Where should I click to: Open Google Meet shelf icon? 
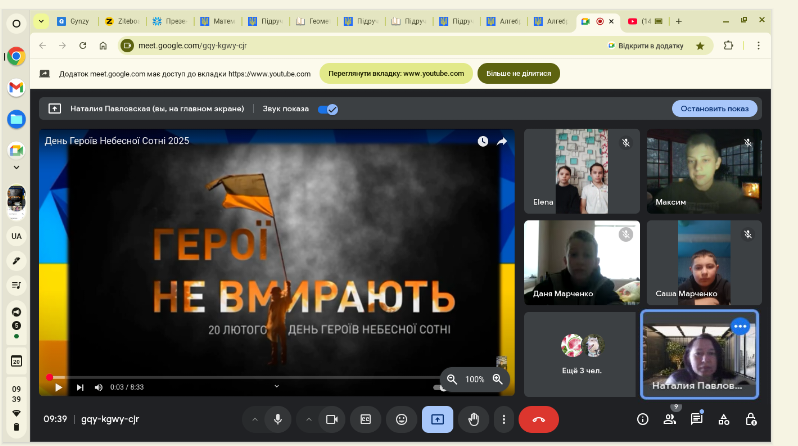[x=16, y=150]
